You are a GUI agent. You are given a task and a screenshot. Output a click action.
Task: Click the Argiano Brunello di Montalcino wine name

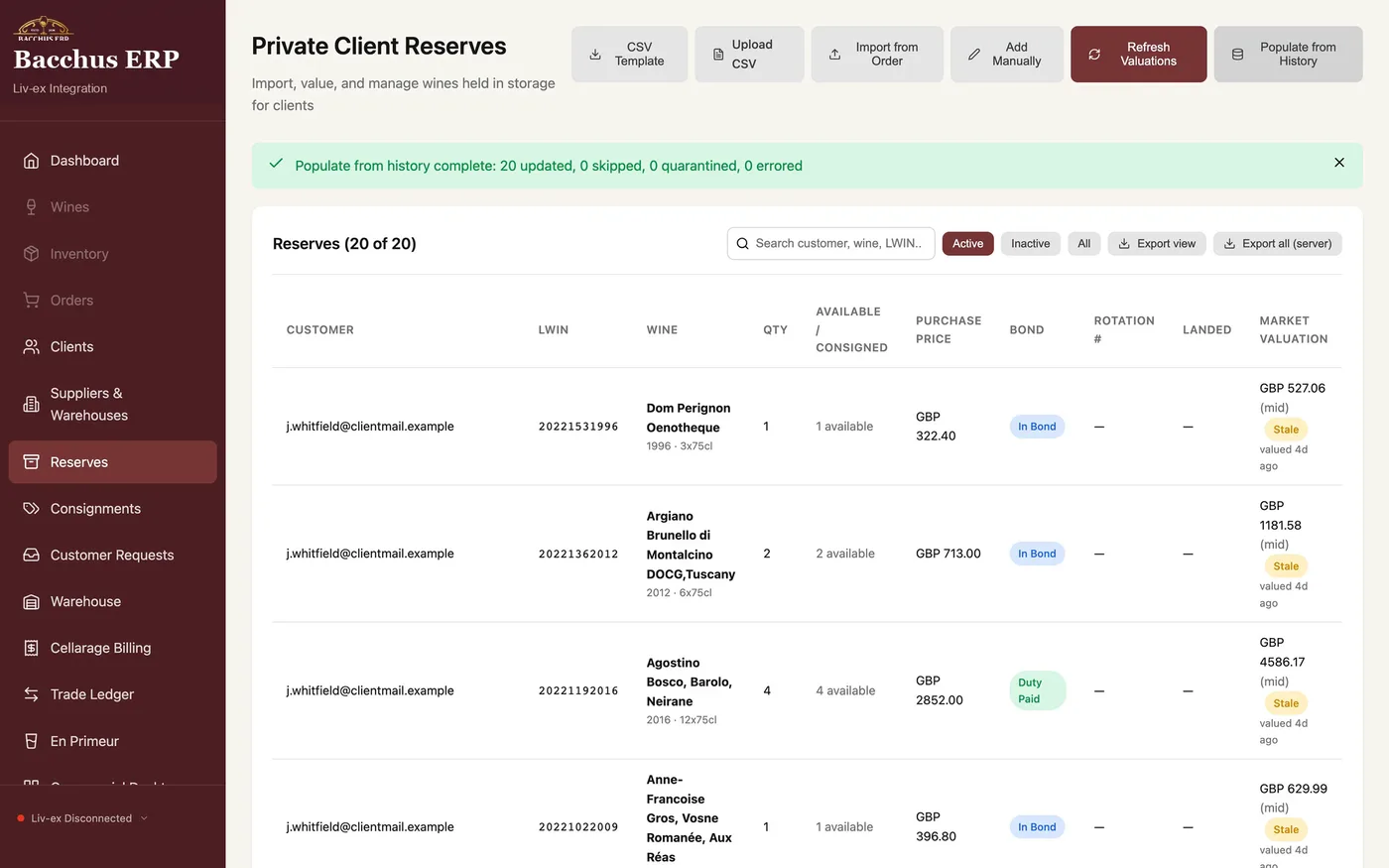[x=691, y=545]
